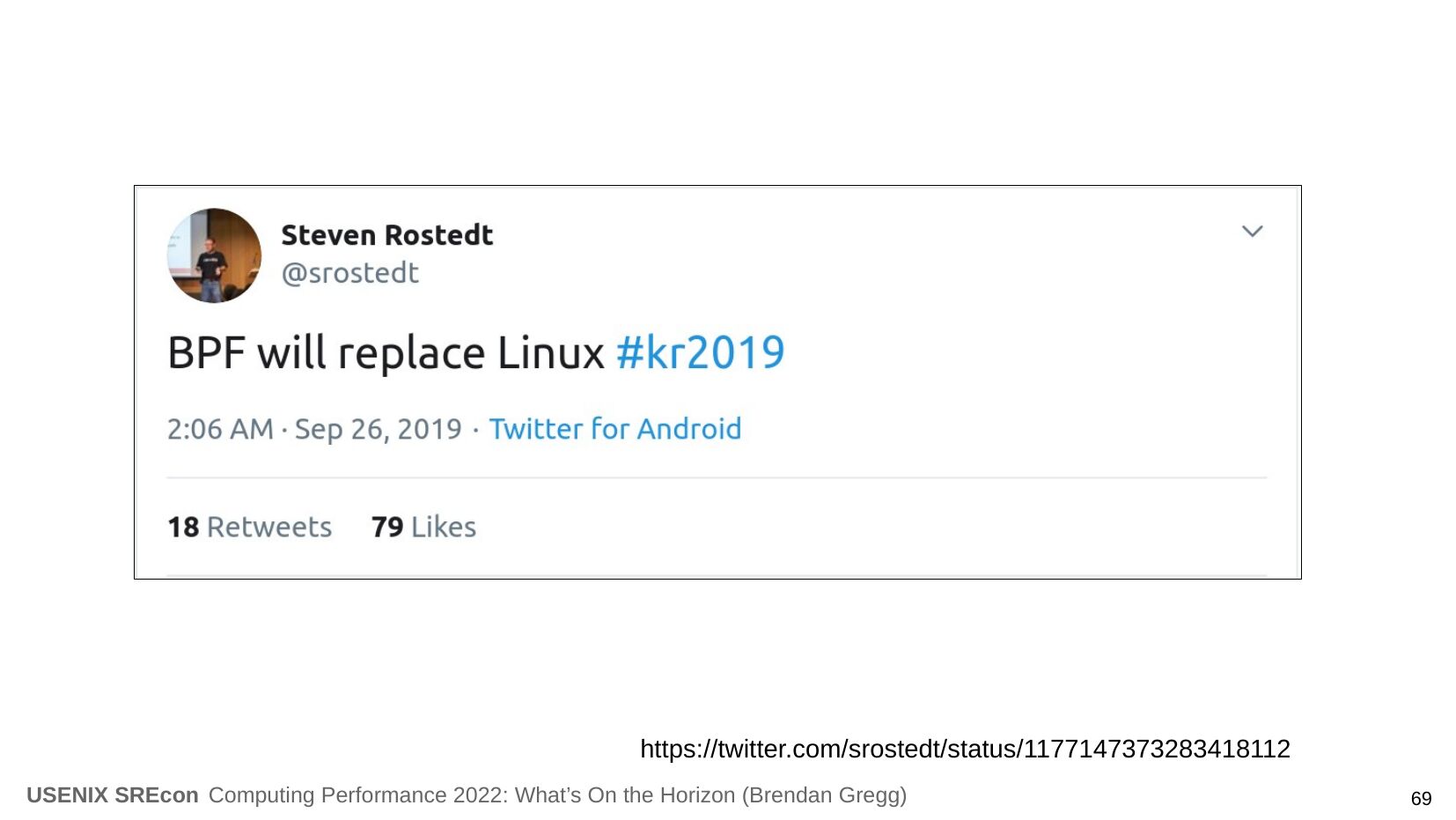Image resolution: width=1456 pixels, height=820 pixels.
Task: Click the Sep 26, 2019 date
Action: [x=378, y=429]
